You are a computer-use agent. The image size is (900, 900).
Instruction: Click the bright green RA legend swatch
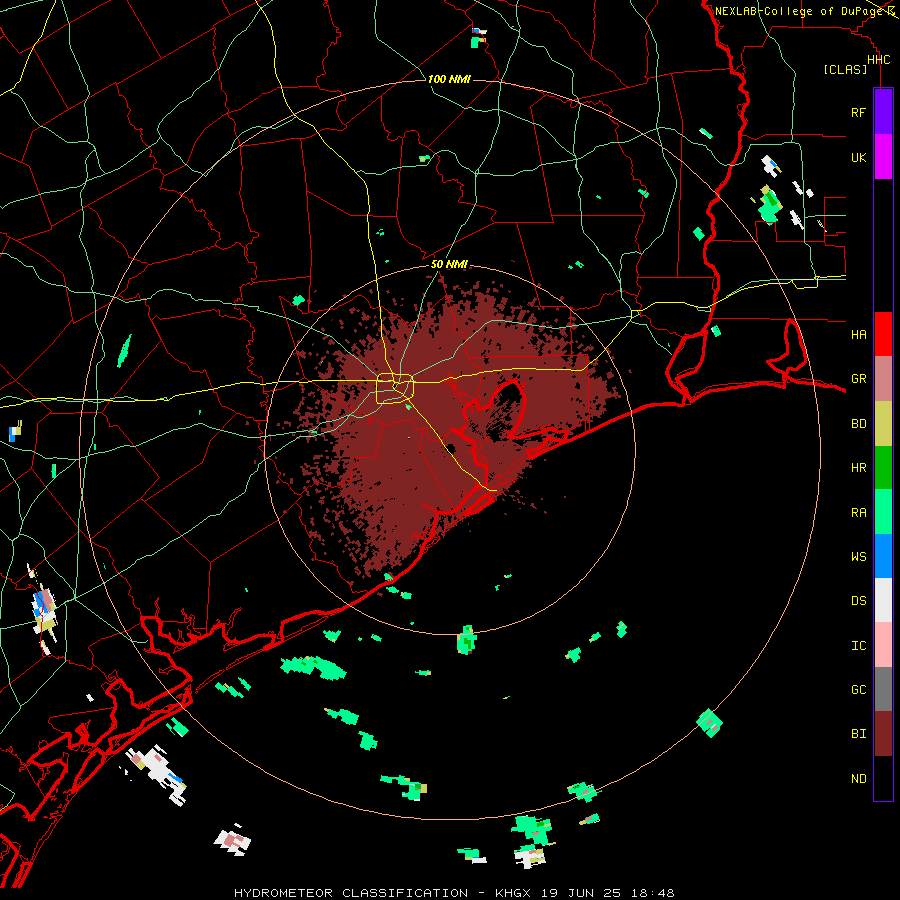tap(883, 512)
